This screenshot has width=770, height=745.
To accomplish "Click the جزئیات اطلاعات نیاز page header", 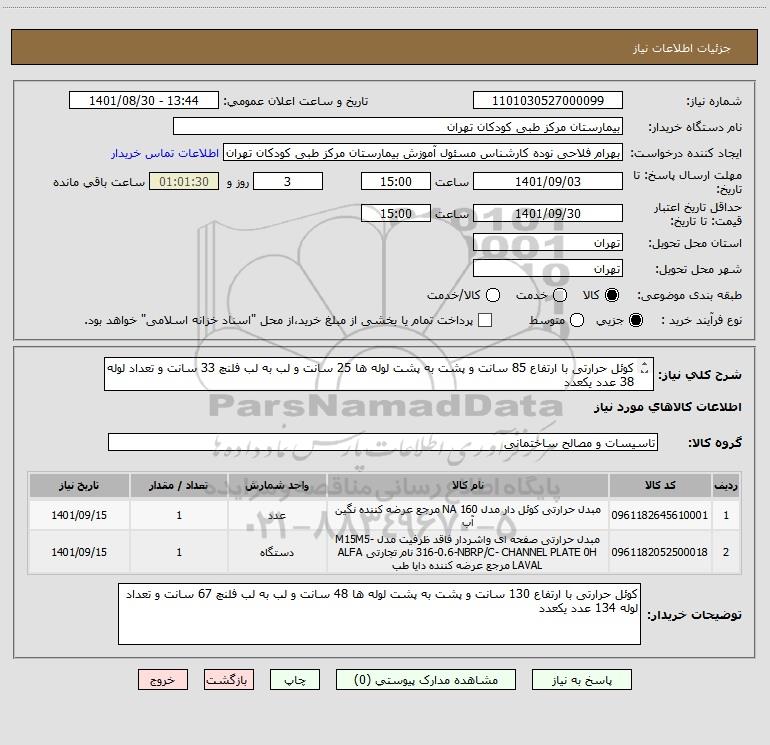I will click(x=681, y=48).
